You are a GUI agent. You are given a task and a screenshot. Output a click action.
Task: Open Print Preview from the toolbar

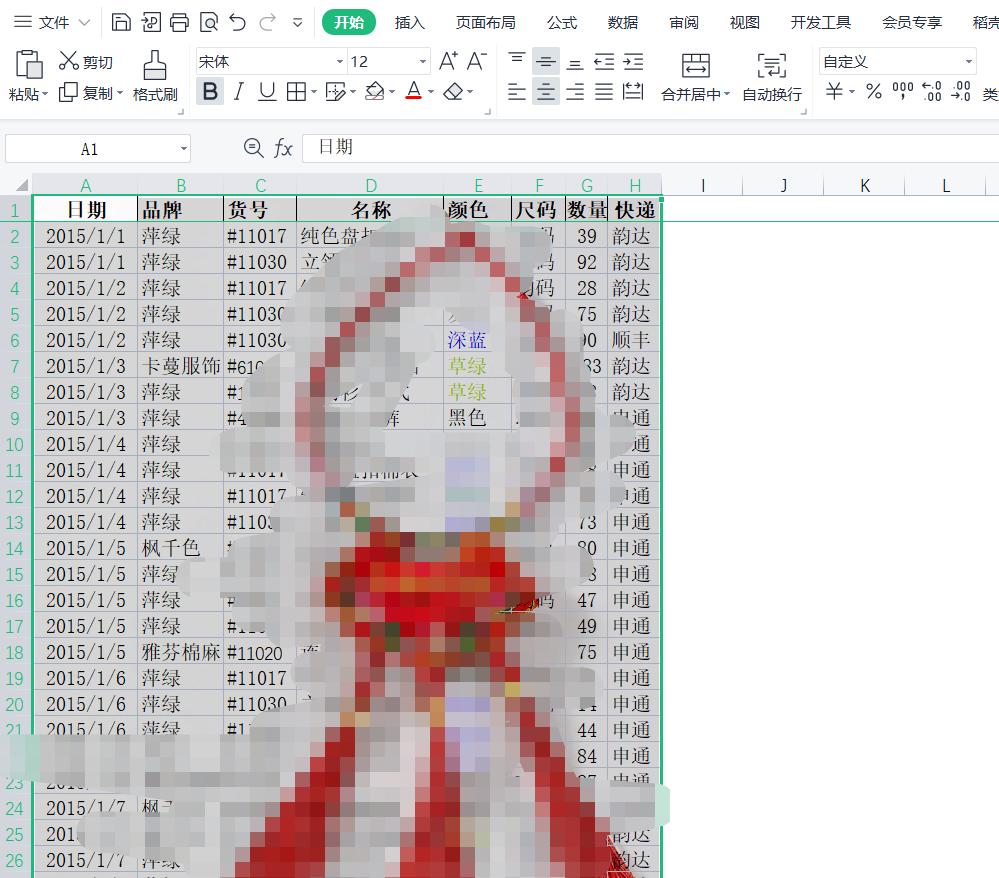(208, 22)
